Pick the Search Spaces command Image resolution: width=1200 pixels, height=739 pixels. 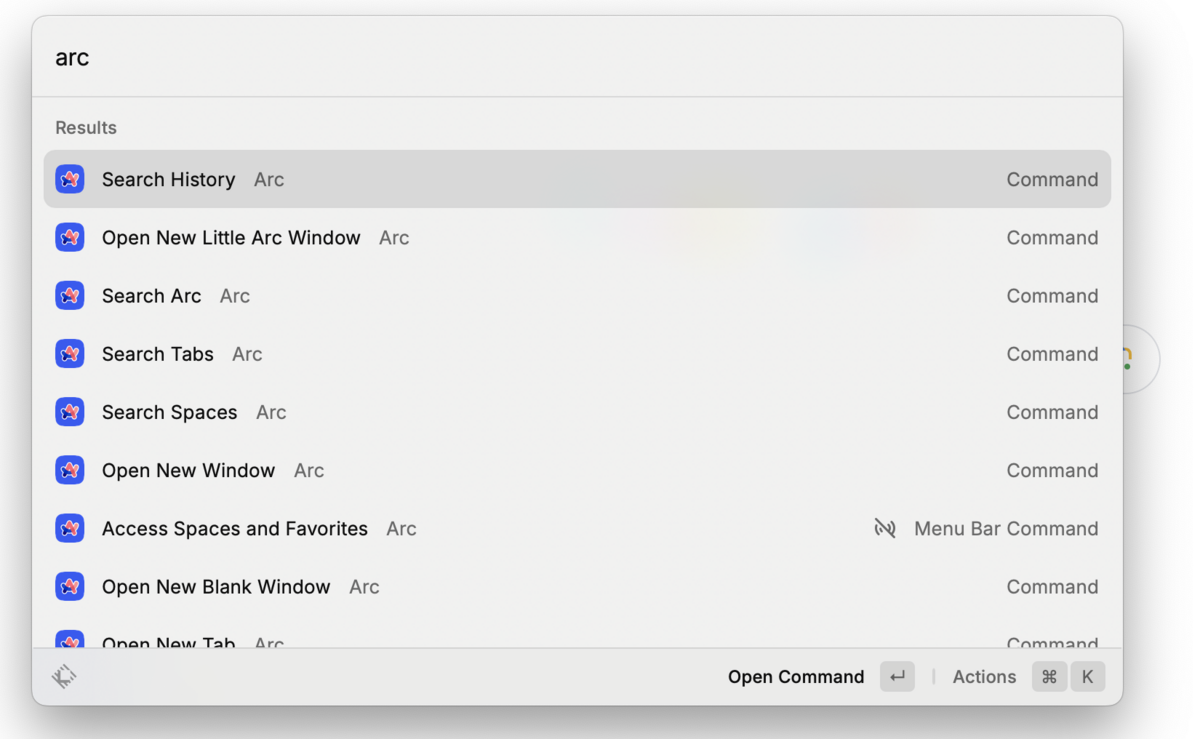click(577, 411)
